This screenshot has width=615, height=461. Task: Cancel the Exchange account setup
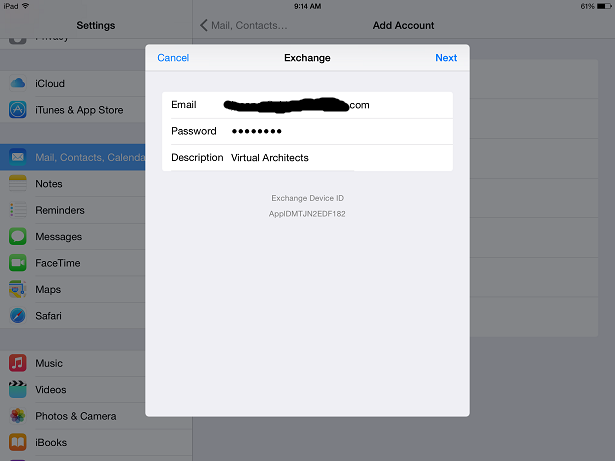tap(173, 58)
